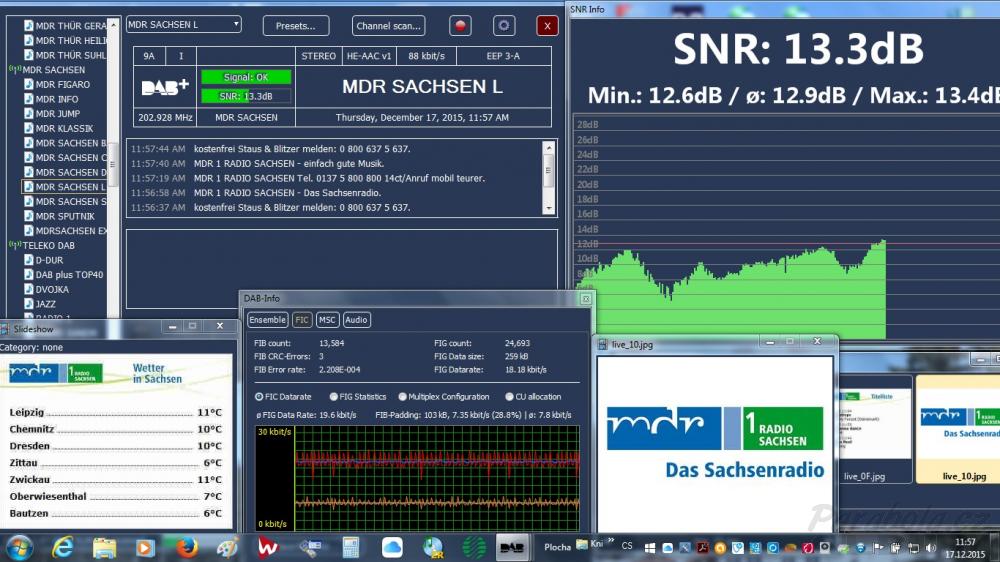Select MDR JUMP station in list
1000x562 pixels.
tap(57, 114)
